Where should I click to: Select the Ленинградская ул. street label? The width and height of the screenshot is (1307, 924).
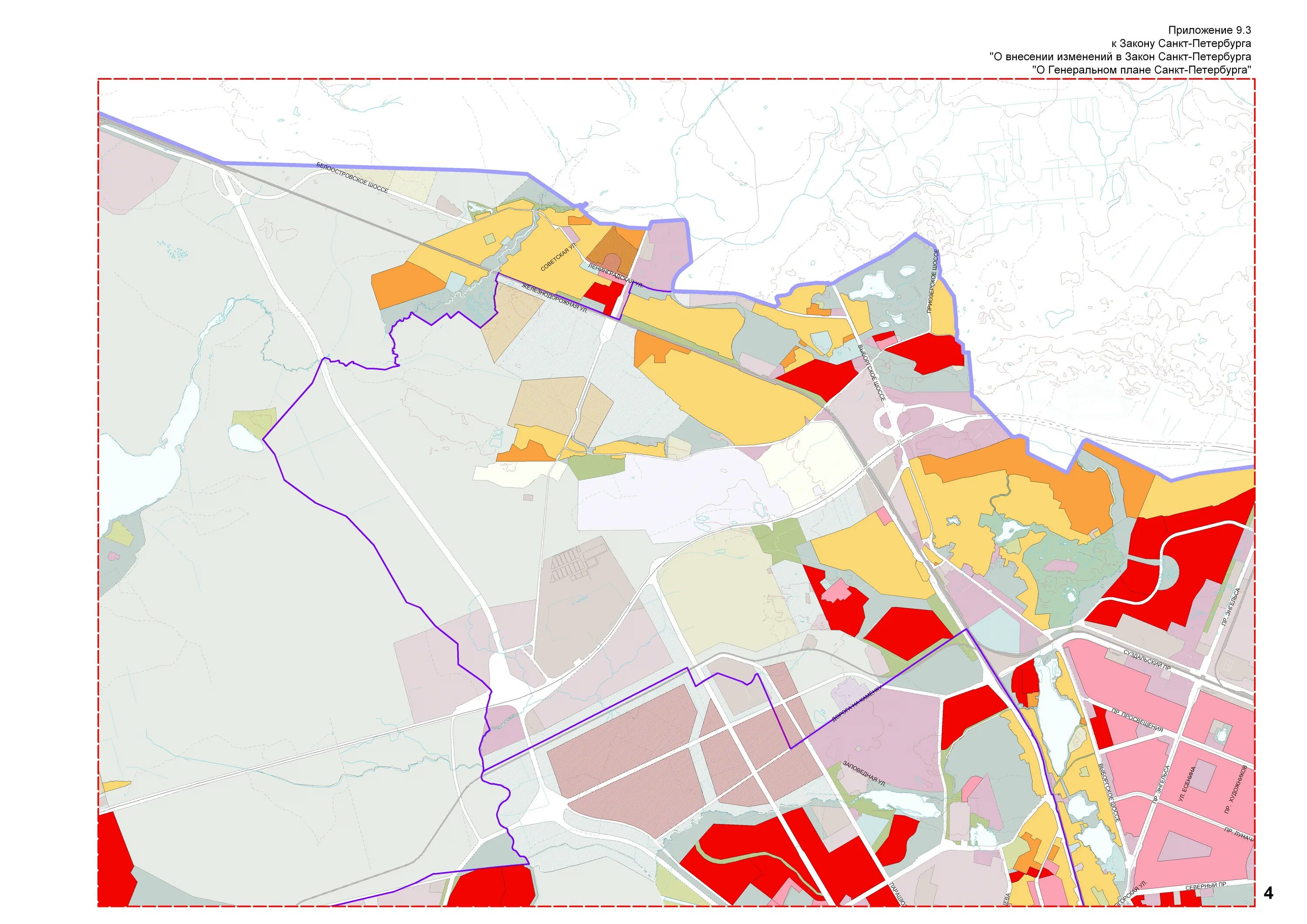615,276
